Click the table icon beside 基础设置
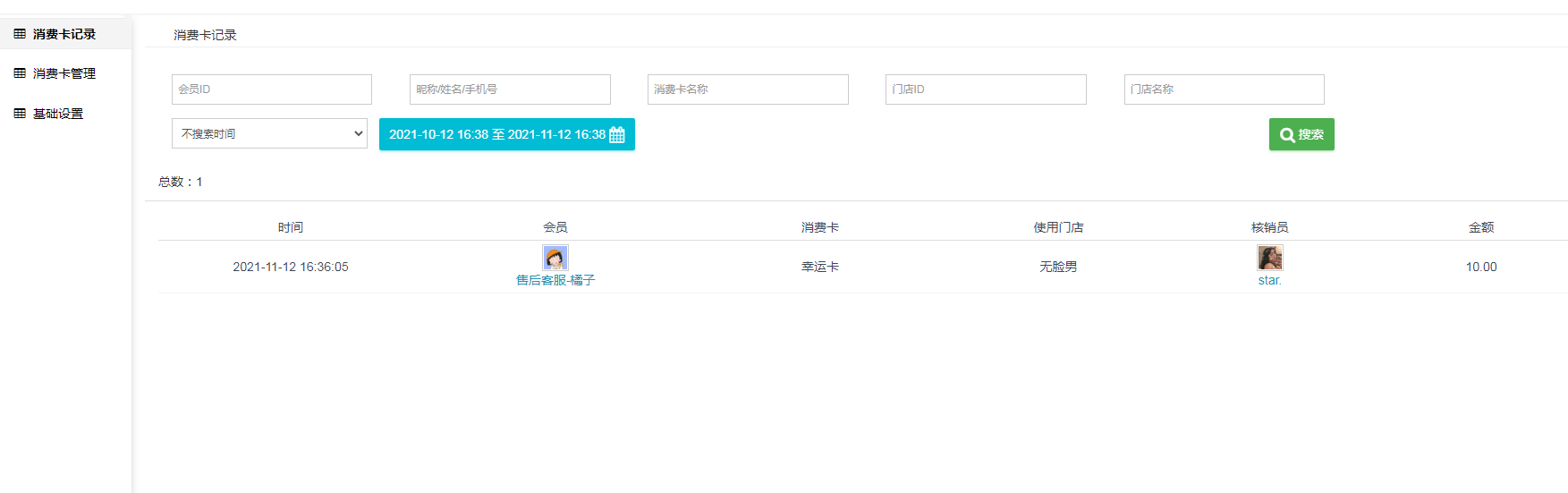This screenshot has height=493, width=1568. click(20, 114)
